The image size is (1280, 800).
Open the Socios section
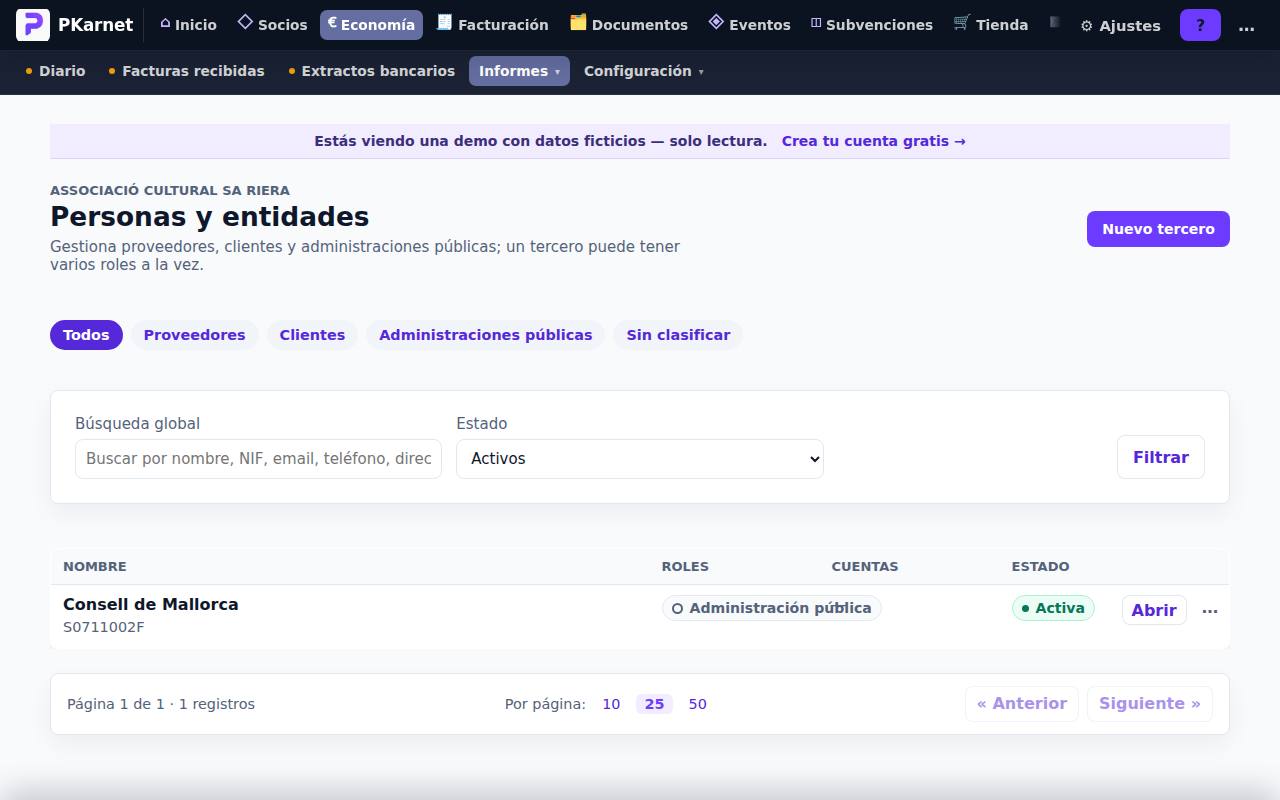coord(272,25)
